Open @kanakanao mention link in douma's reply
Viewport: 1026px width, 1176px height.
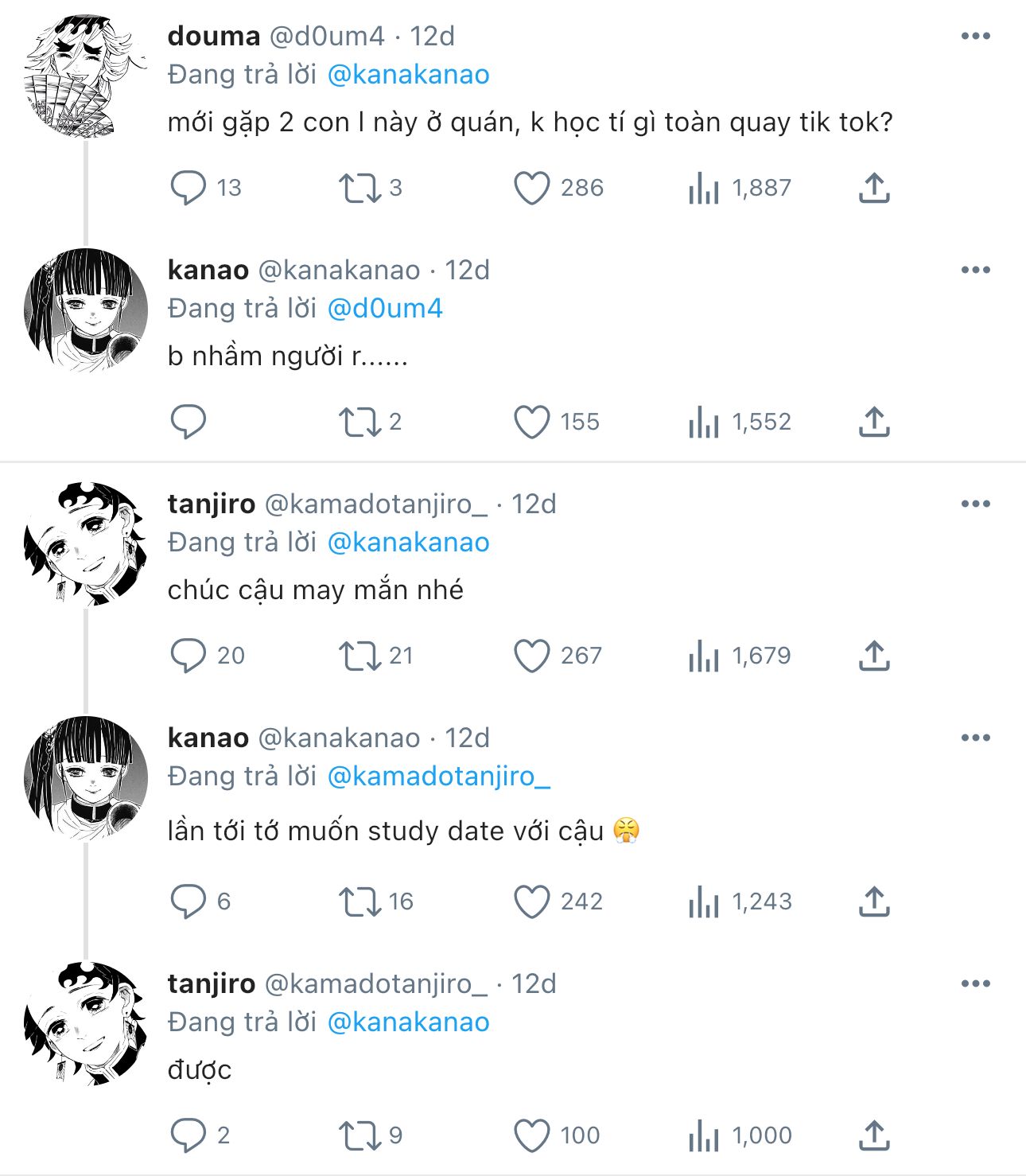pos(408,75)
